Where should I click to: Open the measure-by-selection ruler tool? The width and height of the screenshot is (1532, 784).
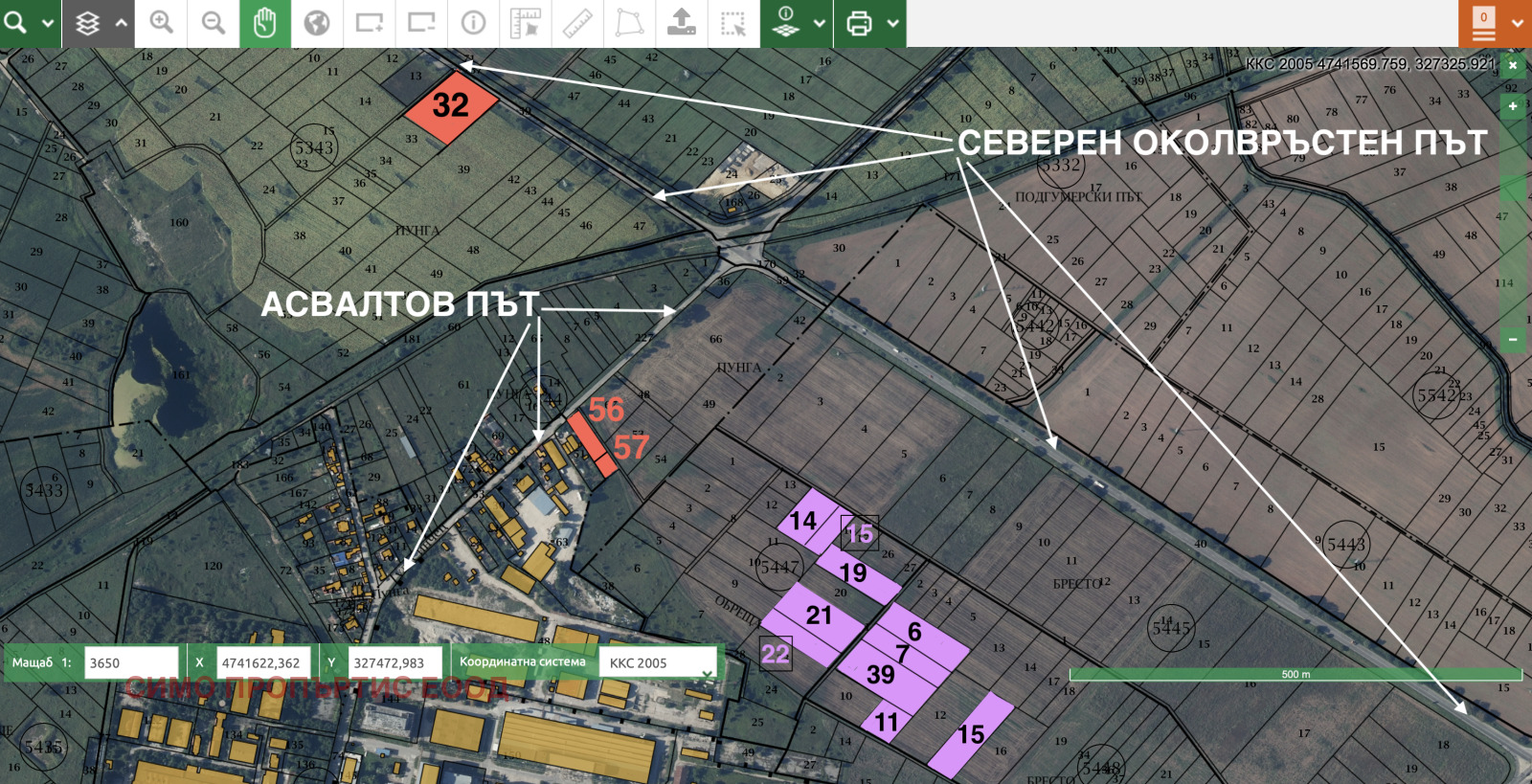tap(525, 23)
